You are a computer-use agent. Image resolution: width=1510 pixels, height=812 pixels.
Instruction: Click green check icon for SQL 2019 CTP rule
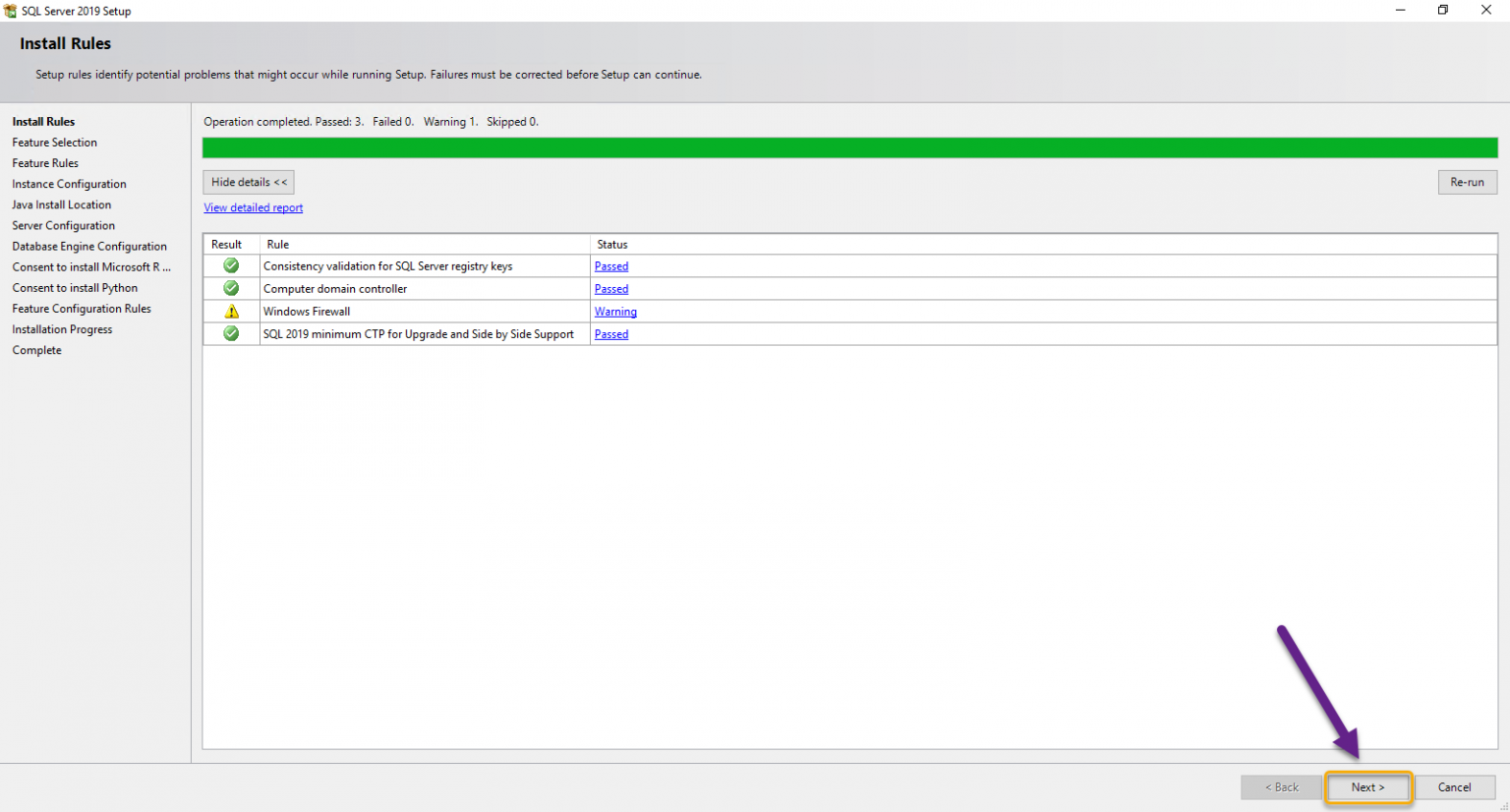point(230,333)
